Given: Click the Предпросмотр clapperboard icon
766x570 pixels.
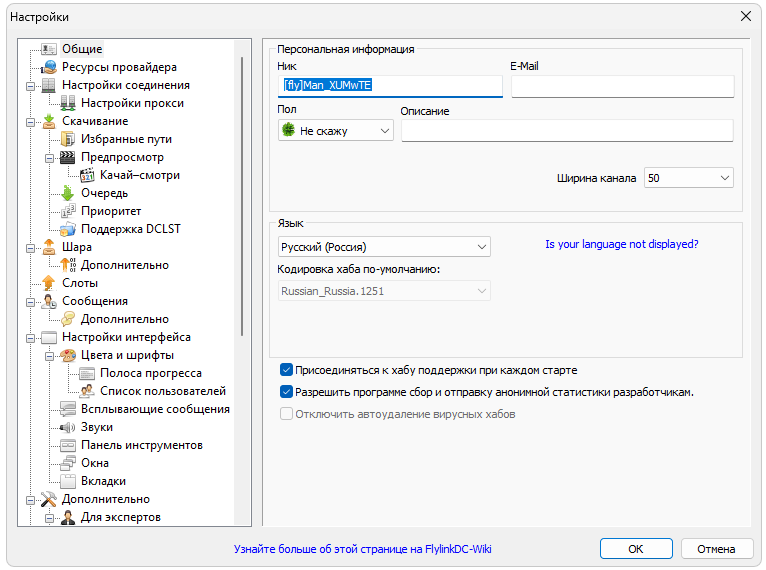Looking at the screenshot, I should point(68,157).
